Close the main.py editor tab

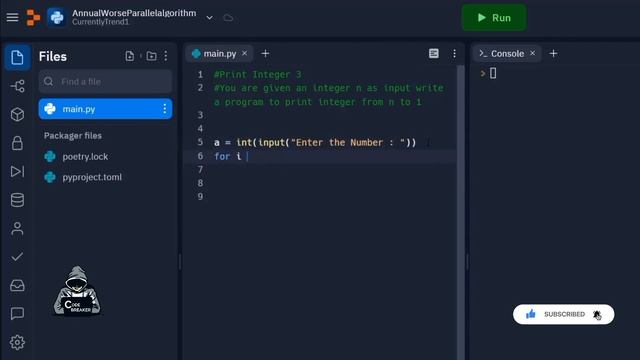(x=244, y=53)
